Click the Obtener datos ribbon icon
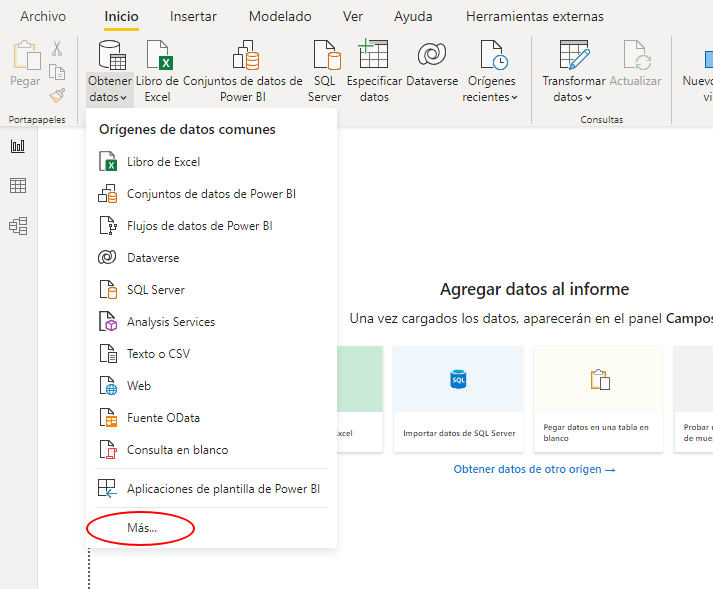 click(111, 55)
